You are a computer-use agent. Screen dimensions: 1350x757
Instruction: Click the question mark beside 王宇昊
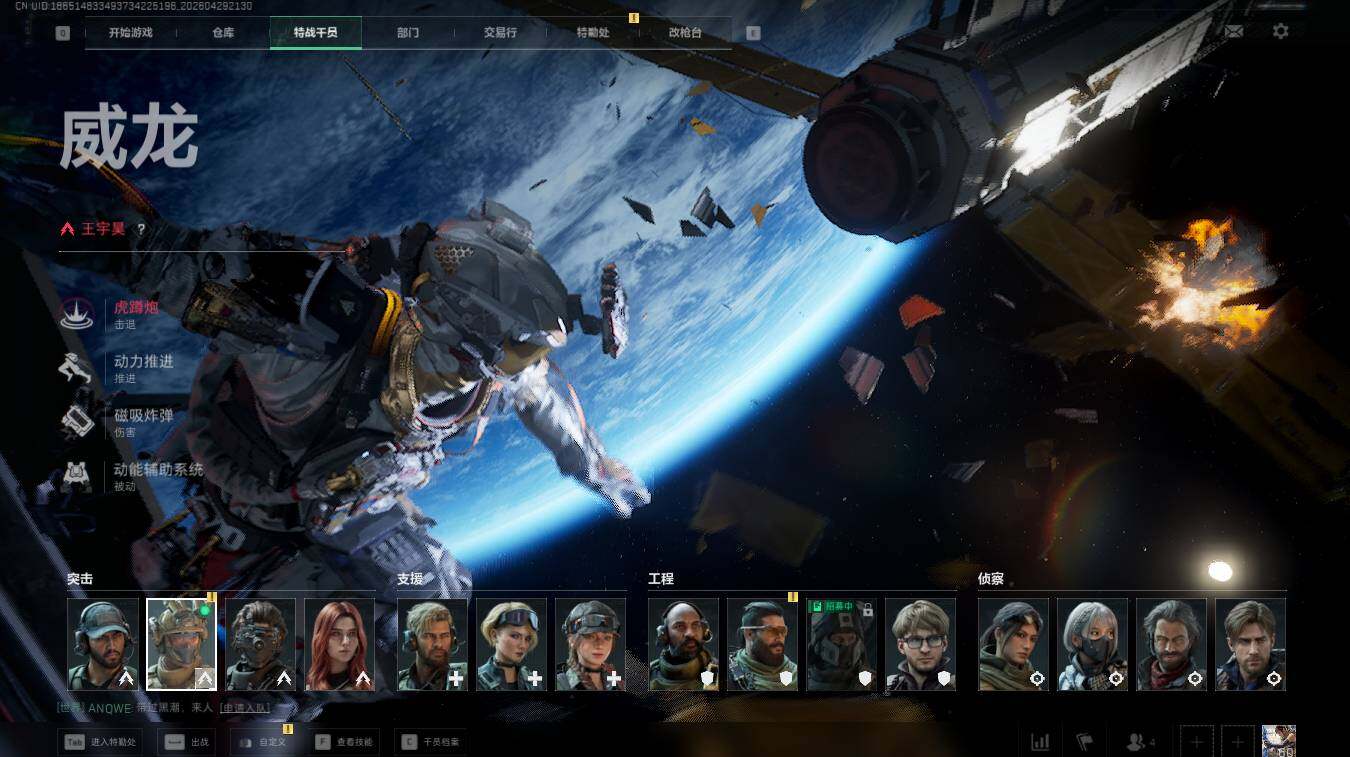coord(141,229)
